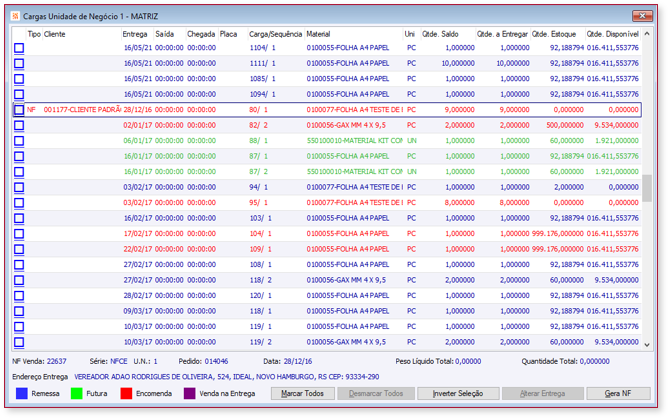Click the Alterar Entrega button
This screenshot has width=669, height=419.
[x=542, y=393]
